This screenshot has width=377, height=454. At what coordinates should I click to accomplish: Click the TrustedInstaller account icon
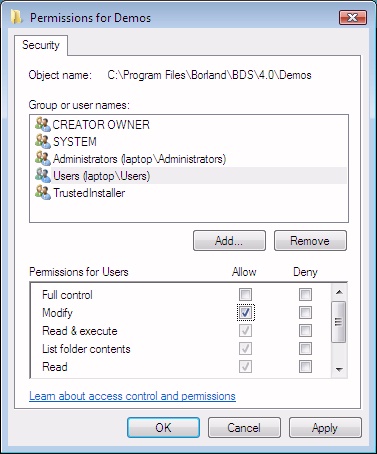pos(43,192)
